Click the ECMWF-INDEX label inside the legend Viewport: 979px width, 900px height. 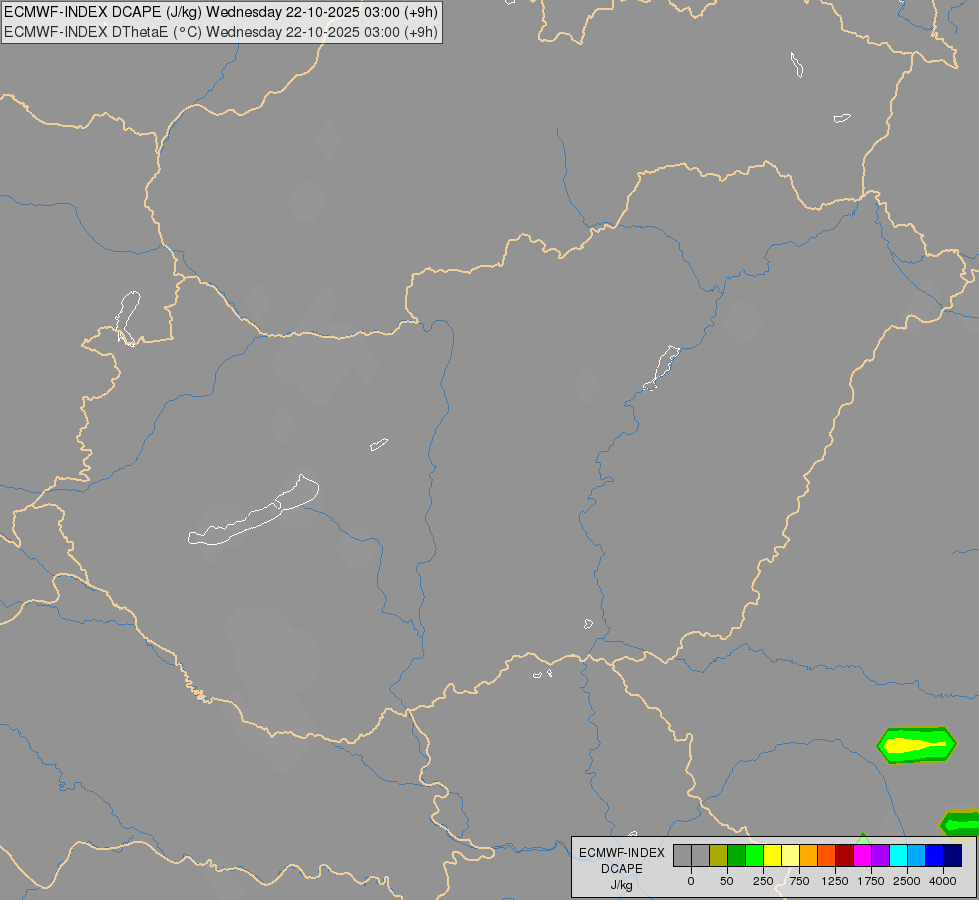click(622, 853)
